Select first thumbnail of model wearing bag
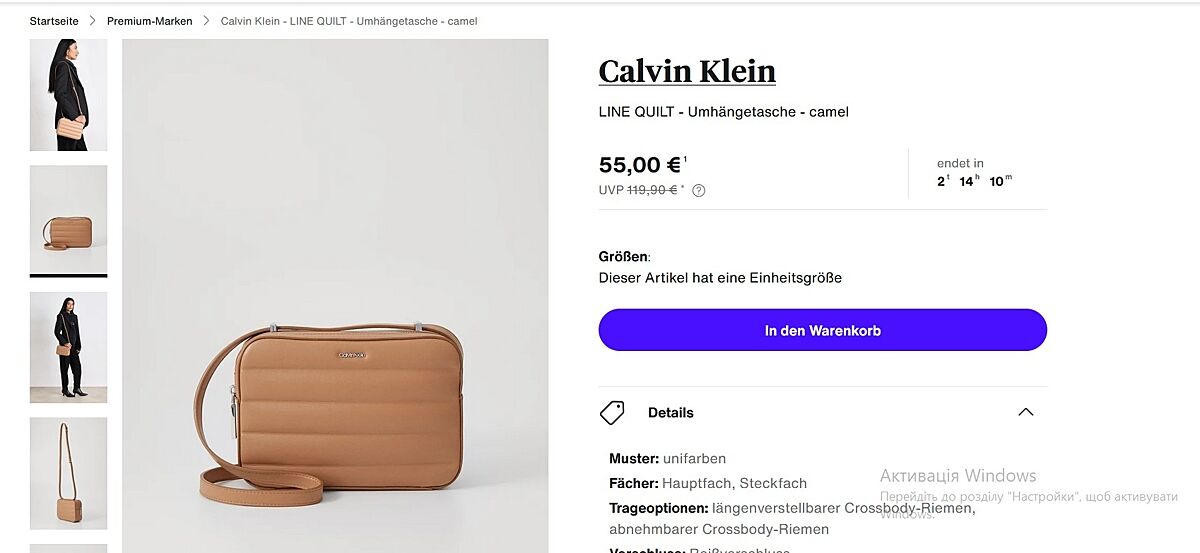 (68, 95)
